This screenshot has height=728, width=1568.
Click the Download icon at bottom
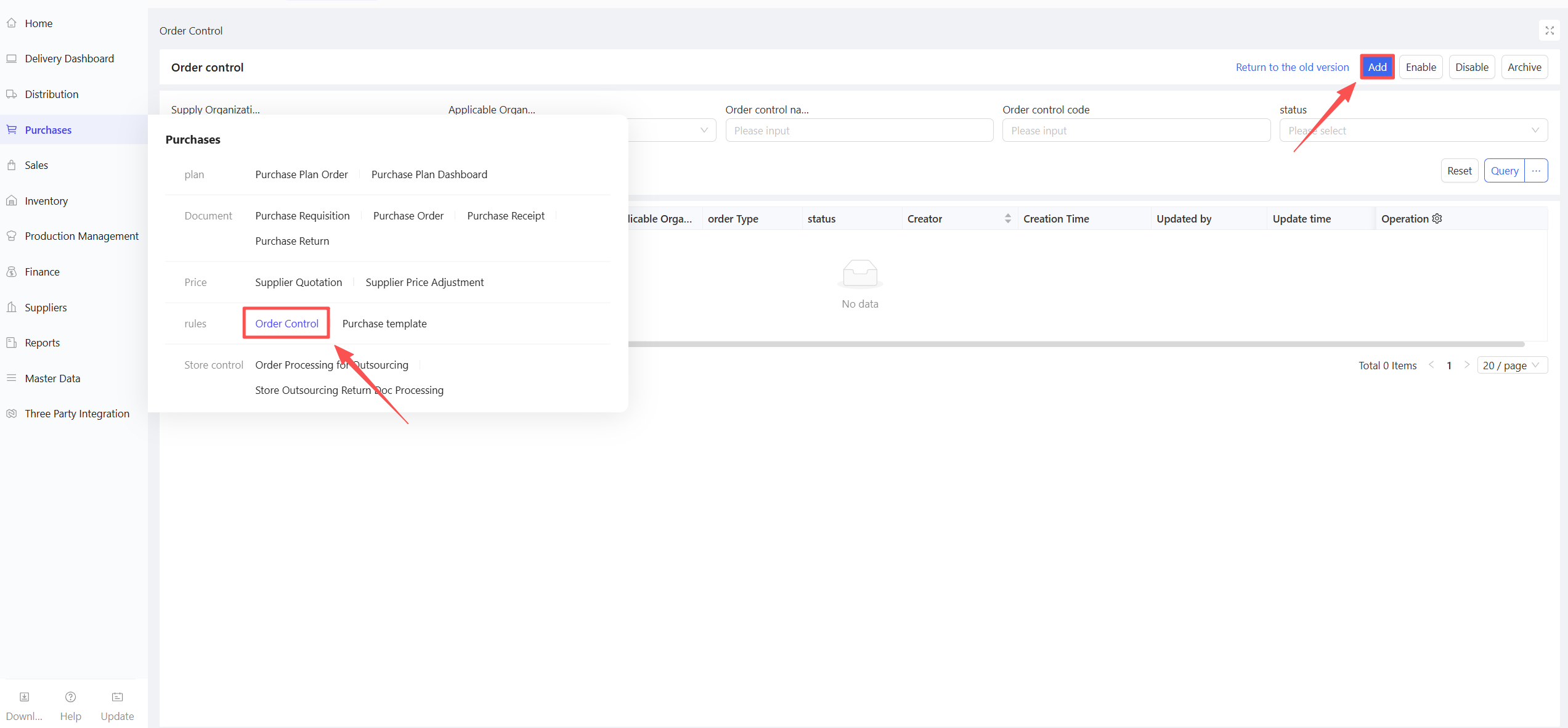click(x=24, y=697)
